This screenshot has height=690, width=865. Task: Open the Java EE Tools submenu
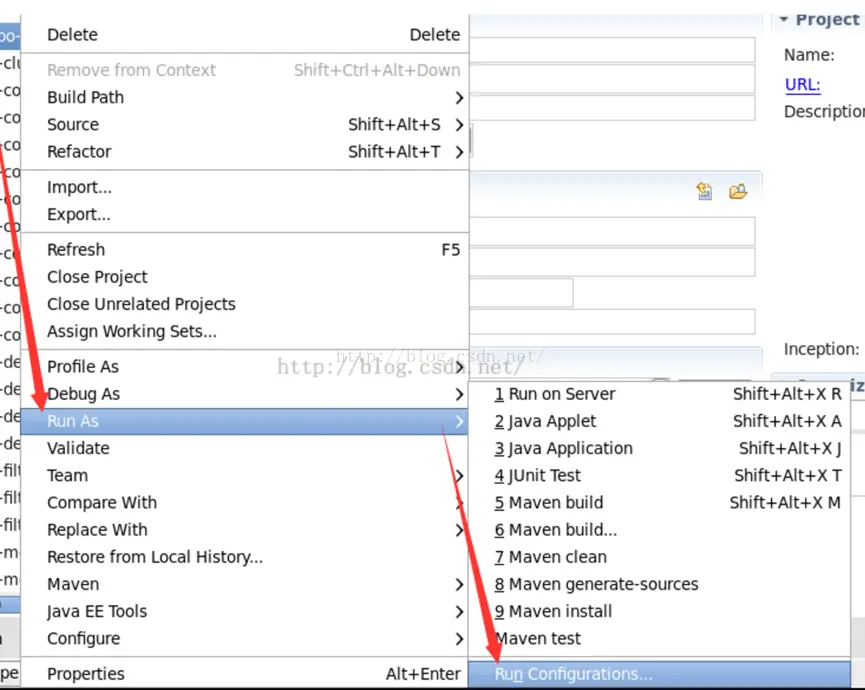[x=245, y=611]
